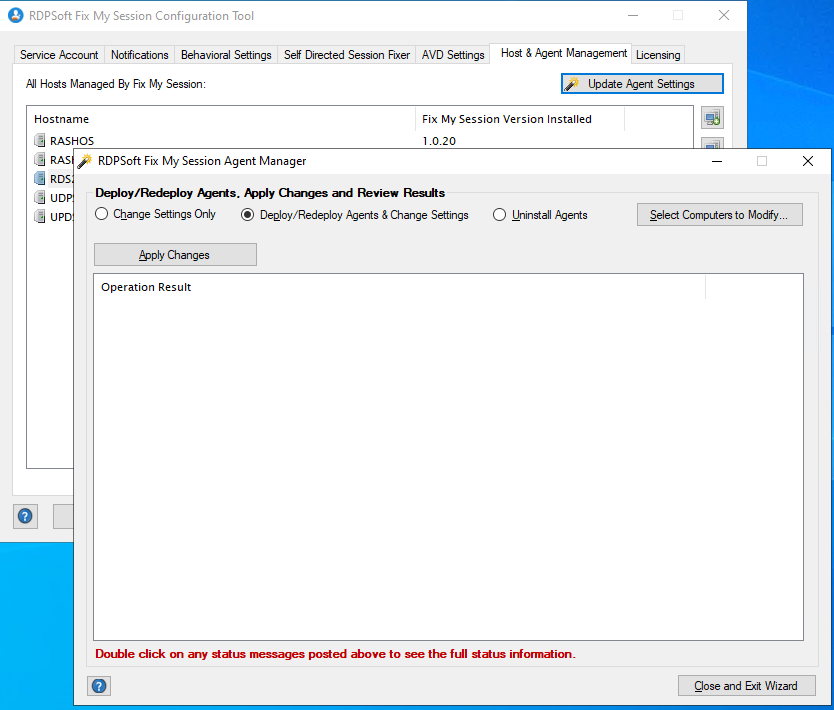
Task: Select the Change Settings Only option
Action: point(102,214)
